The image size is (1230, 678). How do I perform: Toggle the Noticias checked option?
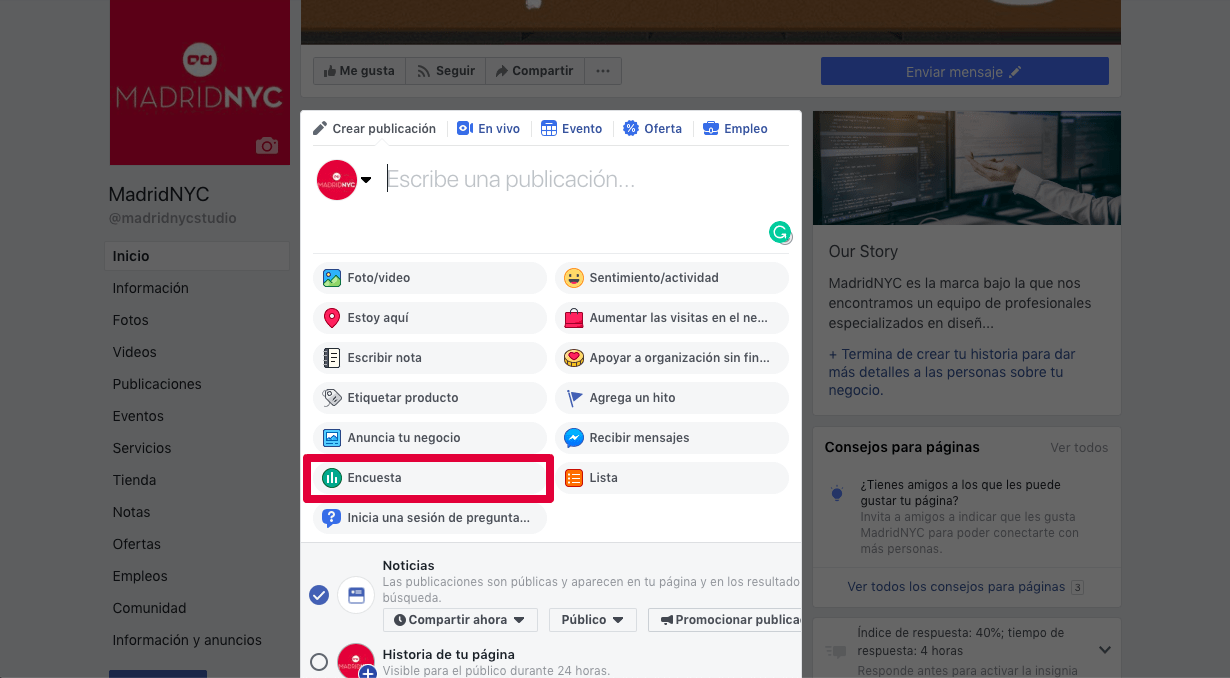click(x=319, y=595)
